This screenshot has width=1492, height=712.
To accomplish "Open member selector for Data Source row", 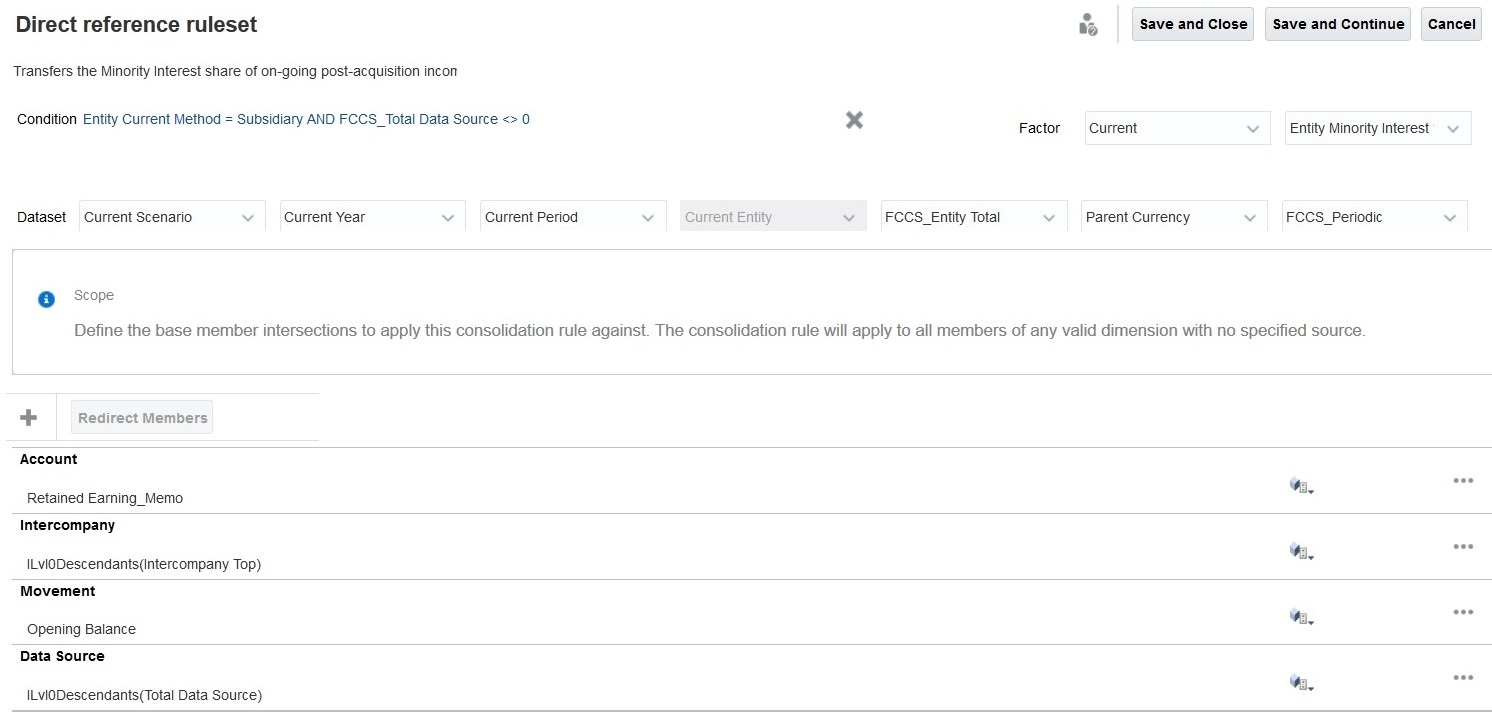I will pos(1300,683).
